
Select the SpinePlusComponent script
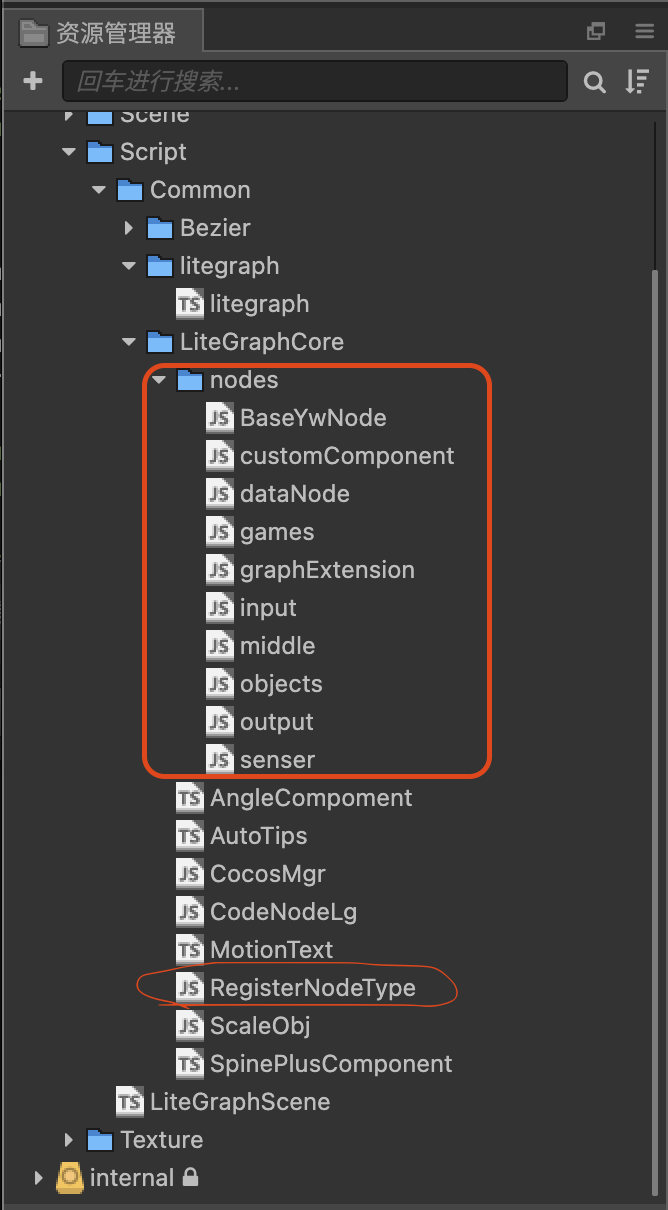pos(330,1064)
